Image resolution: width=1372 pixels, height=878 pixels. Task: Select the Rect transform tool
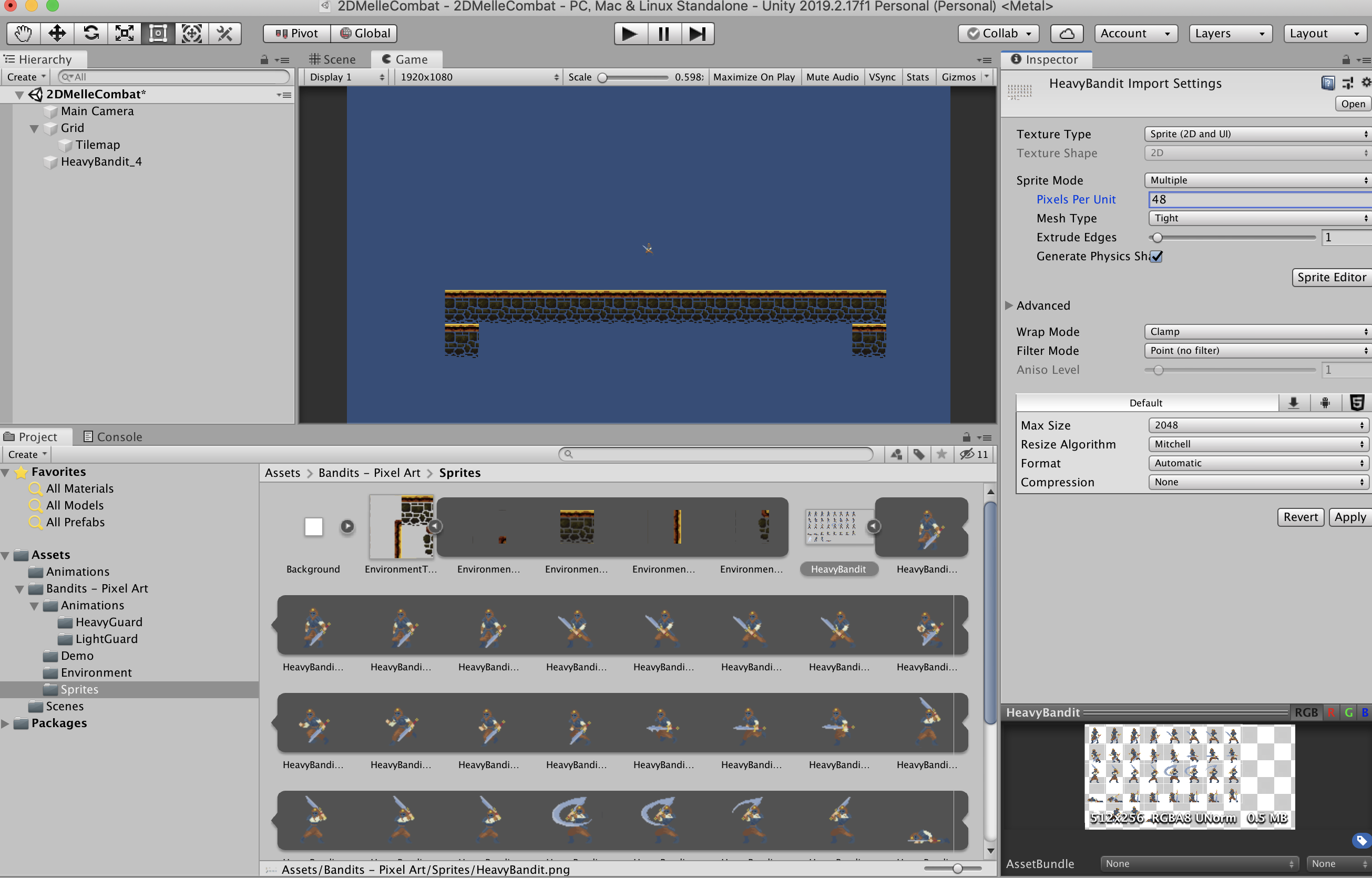[158, 34]
